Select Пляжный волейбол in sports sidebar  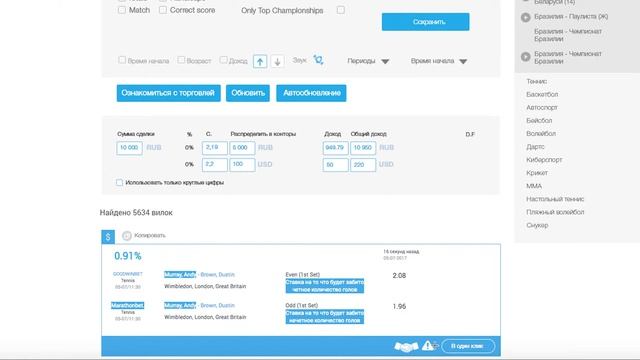point(555,212)
